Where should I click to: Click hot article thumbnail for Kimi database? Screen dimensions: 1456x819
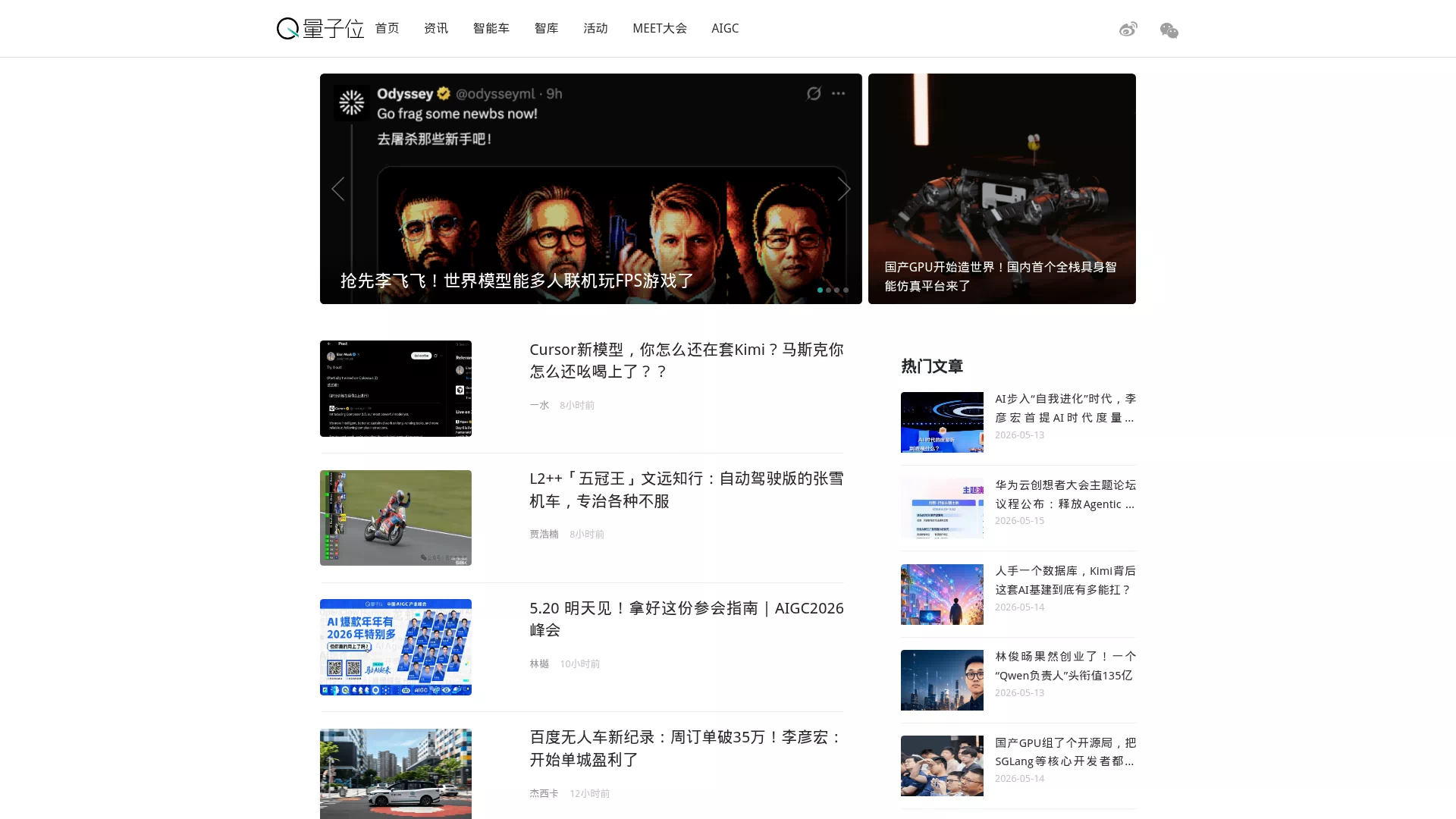pos(942,595)
